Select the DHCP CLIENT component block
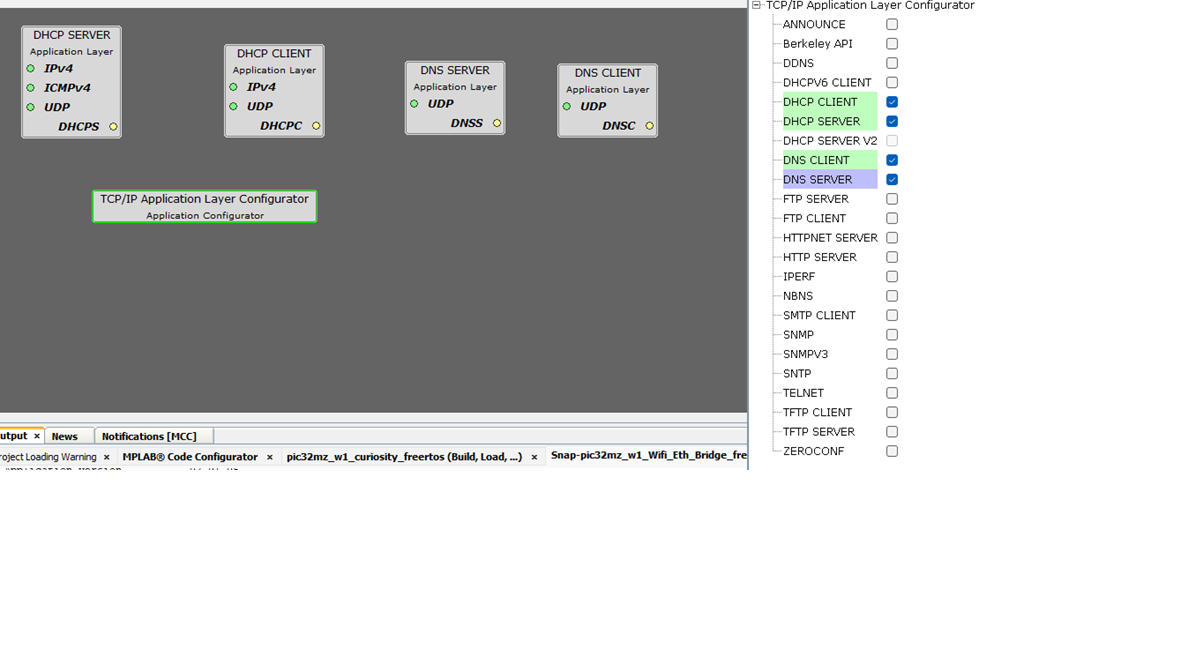Screen dimensions: 1188x648 (274, 91)
